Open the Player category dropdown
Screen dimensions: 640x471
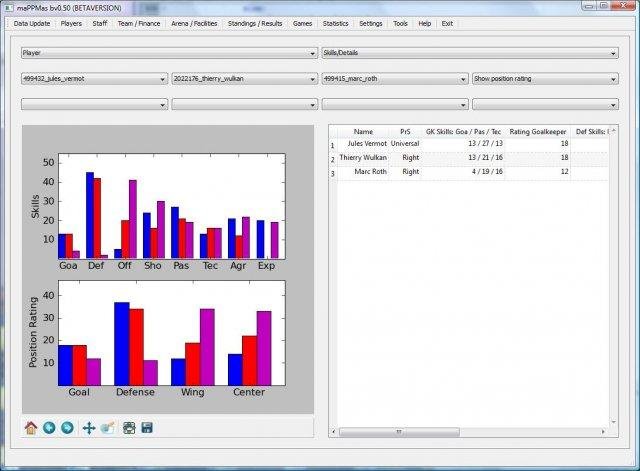pyautogui.click(x=169, y=53)
